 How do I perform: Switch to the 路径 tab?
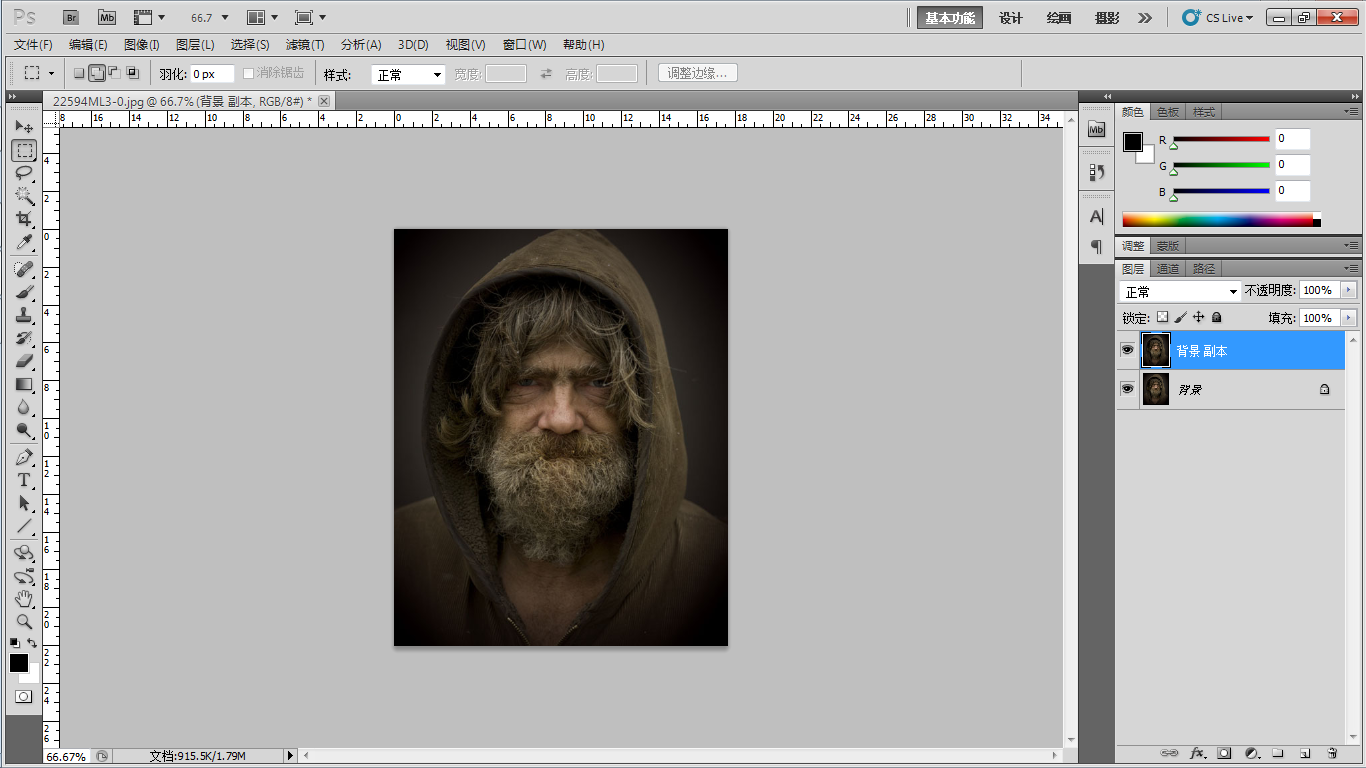point(1204,268)
